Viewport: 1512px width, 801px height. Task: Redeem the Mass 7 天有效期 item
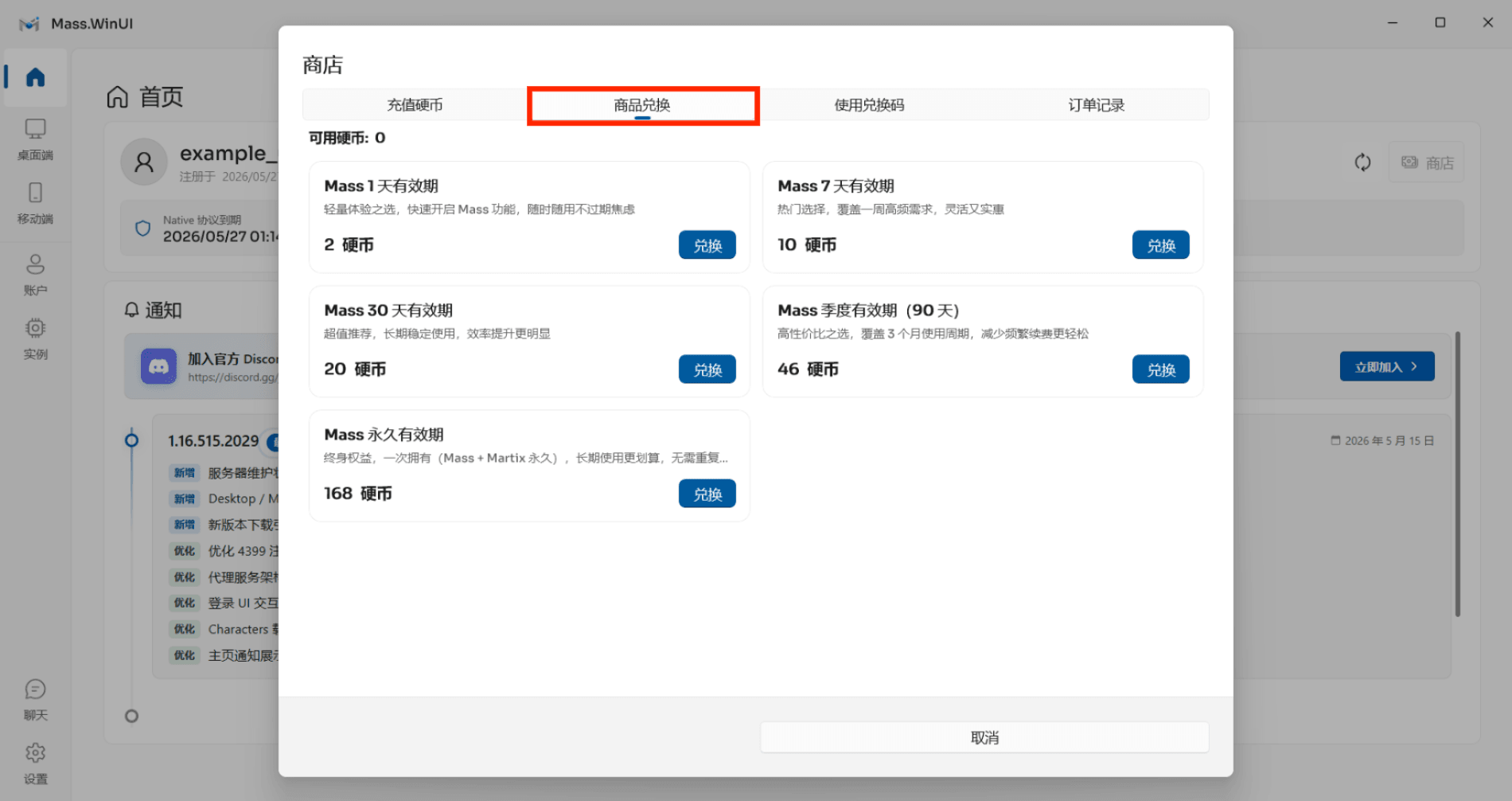(1161, 245)
